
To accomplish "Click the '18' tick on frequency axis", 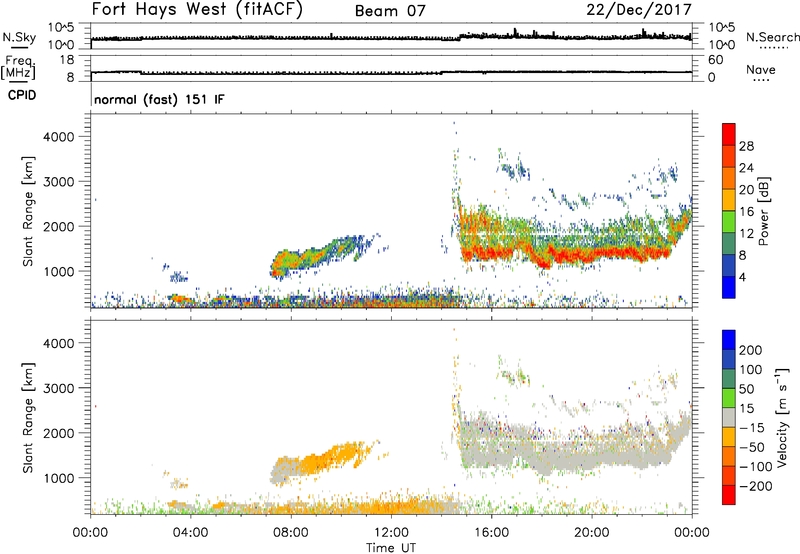I will coord(67,60).
